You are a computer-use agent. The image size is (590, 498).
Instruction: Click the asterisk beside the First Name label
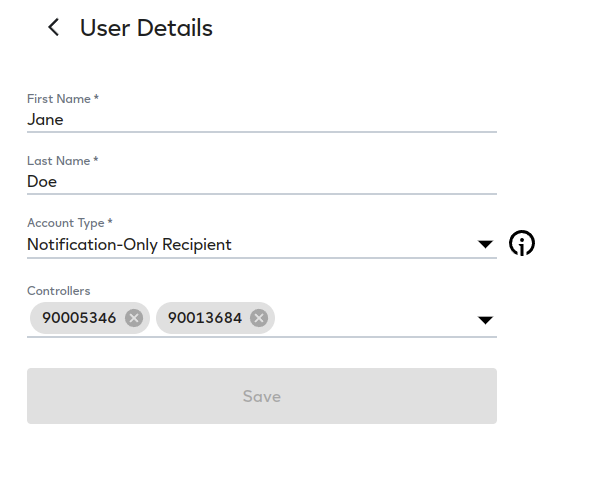coord(96,97)
